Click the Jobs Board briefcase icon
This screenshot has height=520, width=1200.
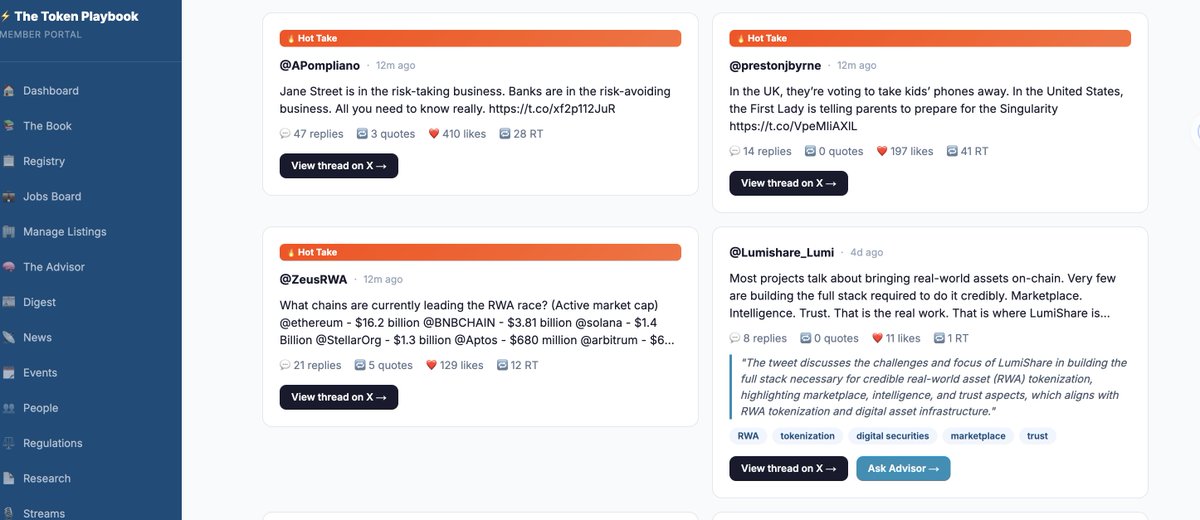9,197
